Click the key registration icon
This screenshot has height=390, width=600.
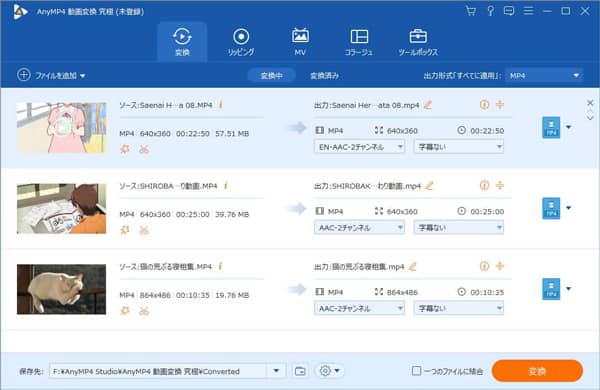(x=490, y=11)
